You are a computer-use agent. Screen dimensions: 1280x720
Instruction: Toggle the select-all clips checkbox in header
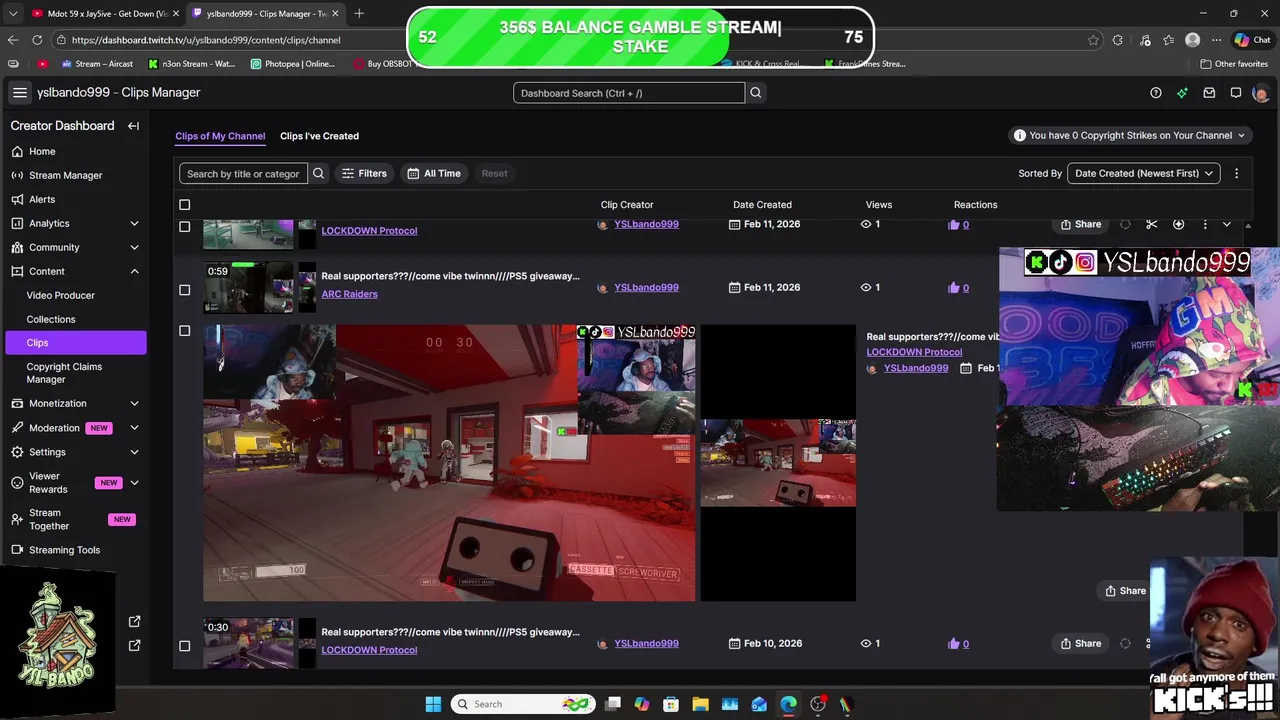184,205
